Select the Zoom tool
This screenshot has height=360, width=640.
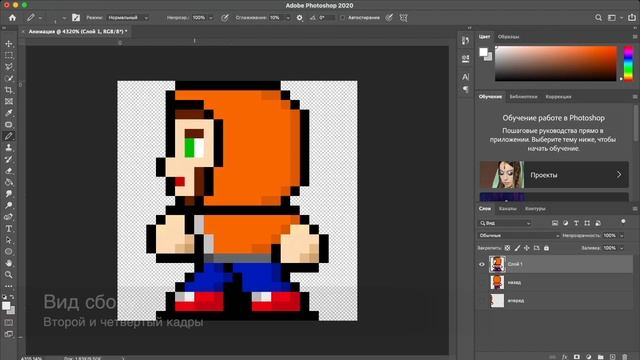[9, 275]
